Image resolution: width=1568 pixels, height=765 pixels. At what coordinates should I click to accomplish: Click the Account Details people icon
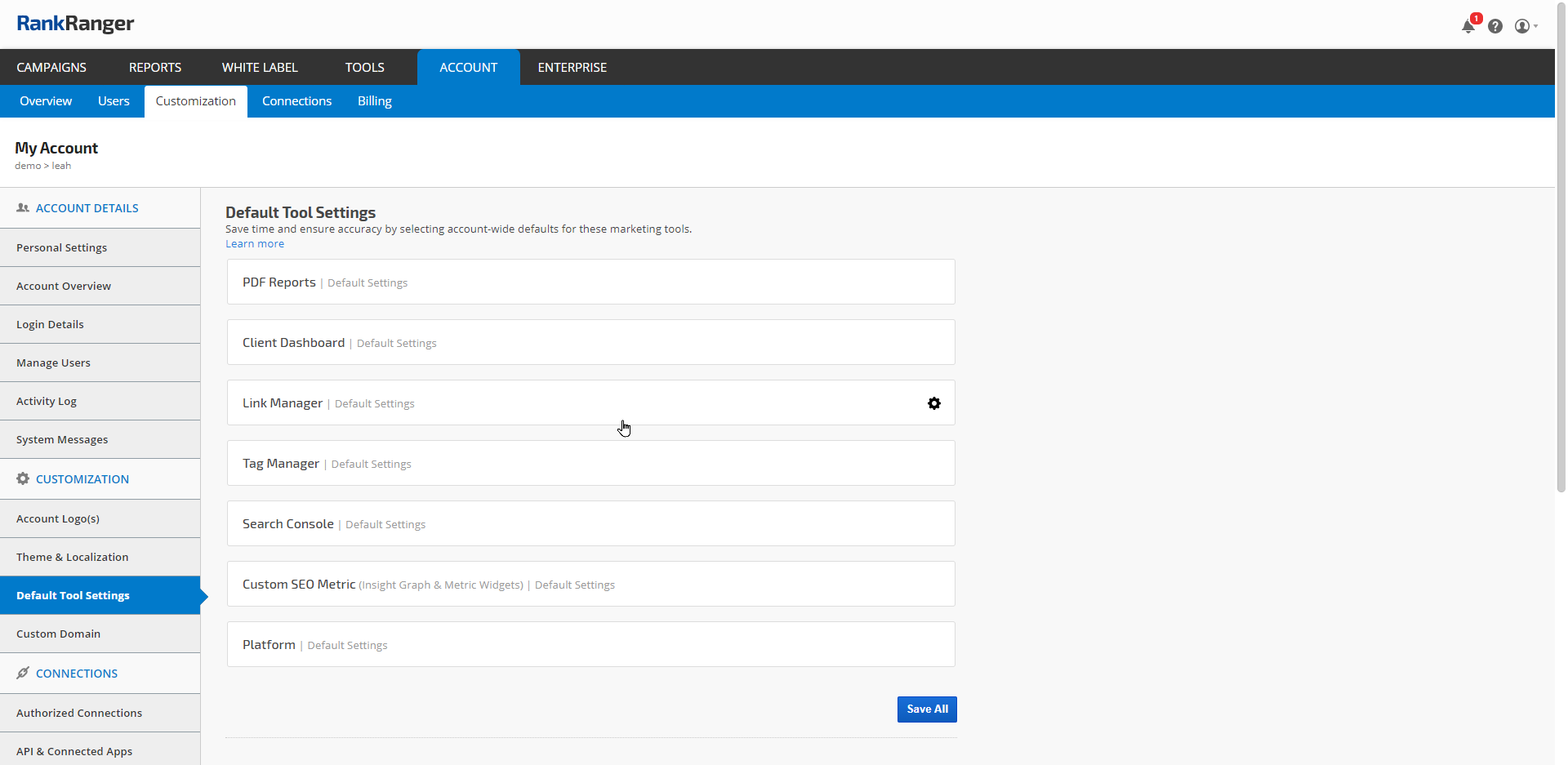click(x=23, y=208)
